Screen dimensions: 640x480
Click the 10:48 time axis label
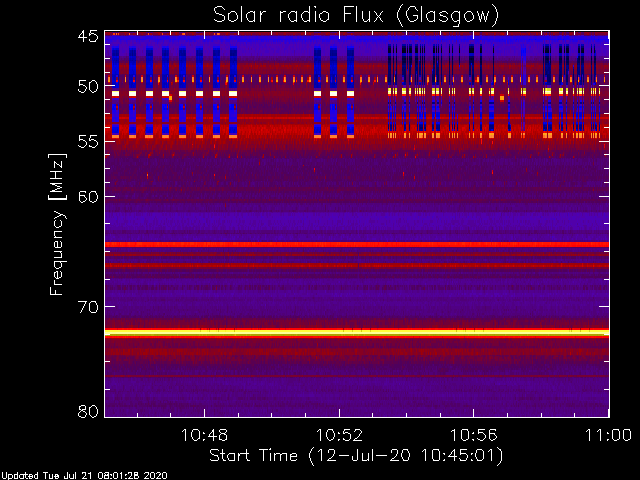tap(204, 435)
